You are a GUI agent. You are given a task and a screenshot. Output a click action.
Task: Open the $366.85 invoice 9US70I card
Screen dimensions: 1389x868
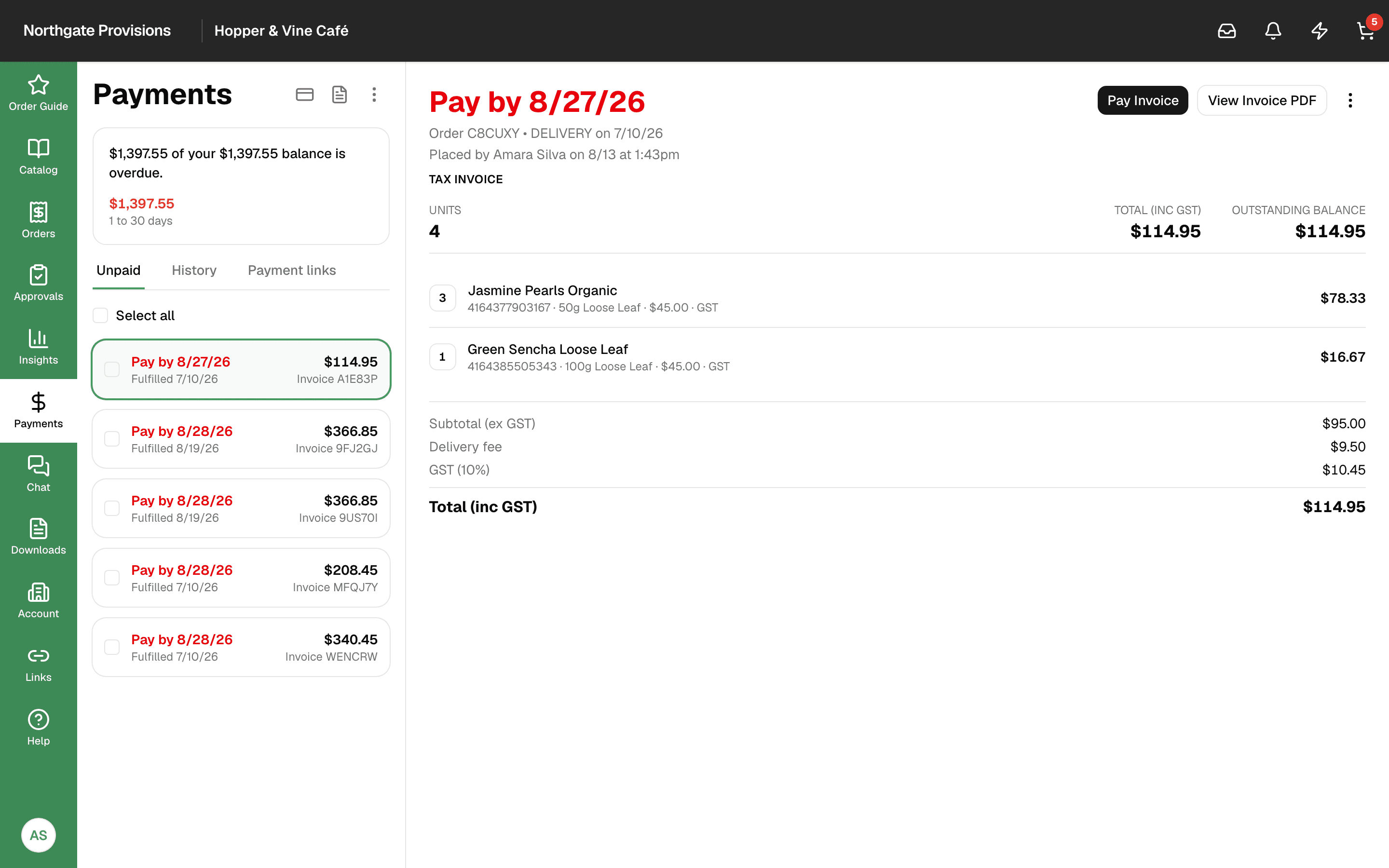(241, 508)
